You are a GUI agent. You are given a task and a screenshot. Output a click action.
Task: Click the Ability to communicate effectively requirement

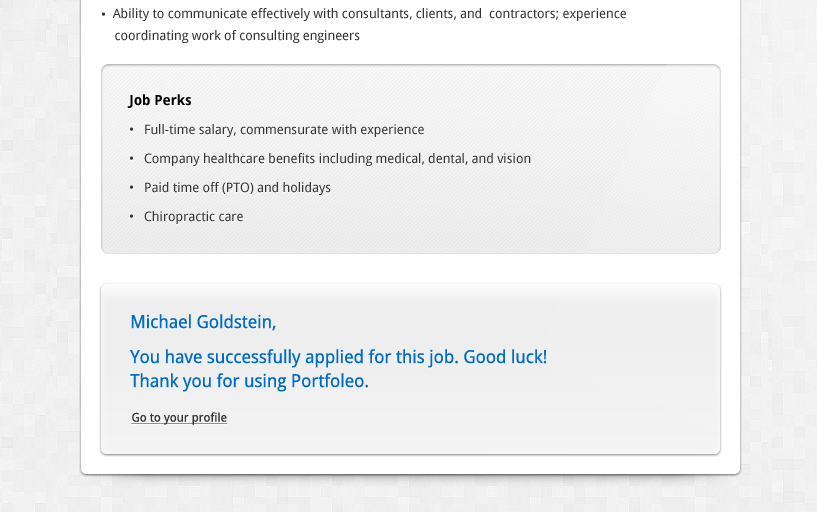(369, 14)
